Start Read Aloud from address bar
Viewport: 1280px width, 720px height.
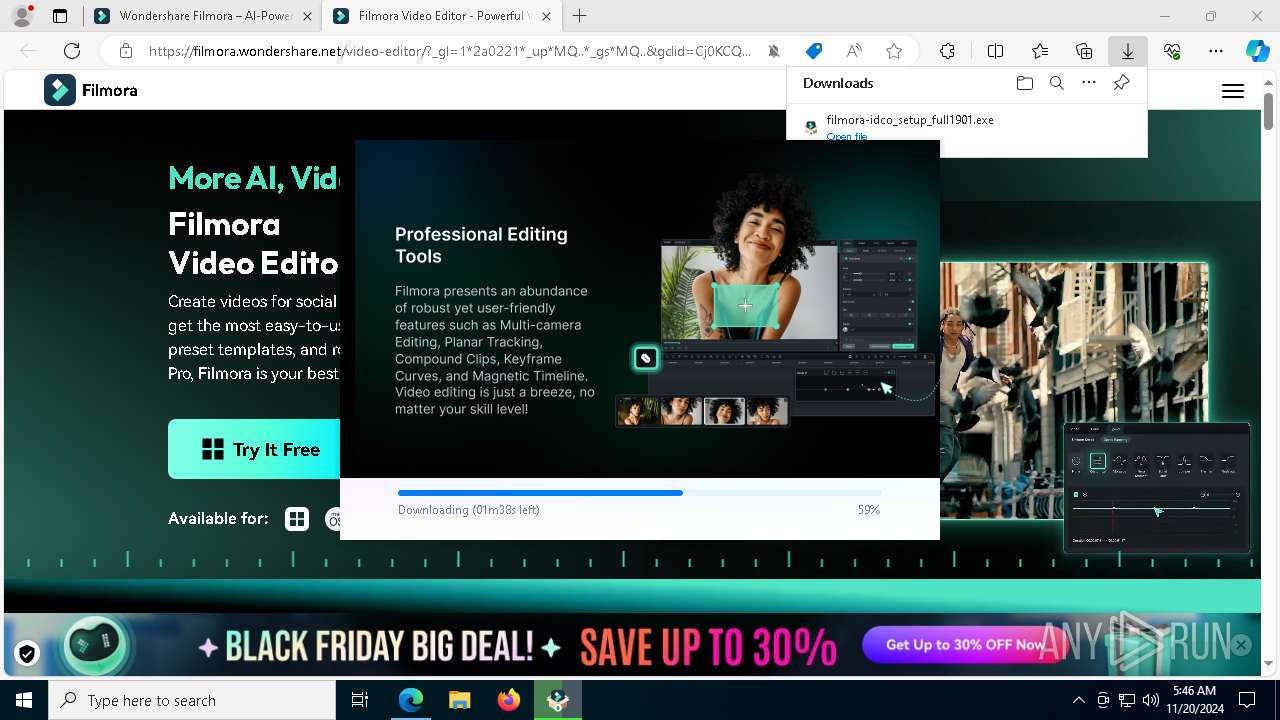[x=854, y=51]
